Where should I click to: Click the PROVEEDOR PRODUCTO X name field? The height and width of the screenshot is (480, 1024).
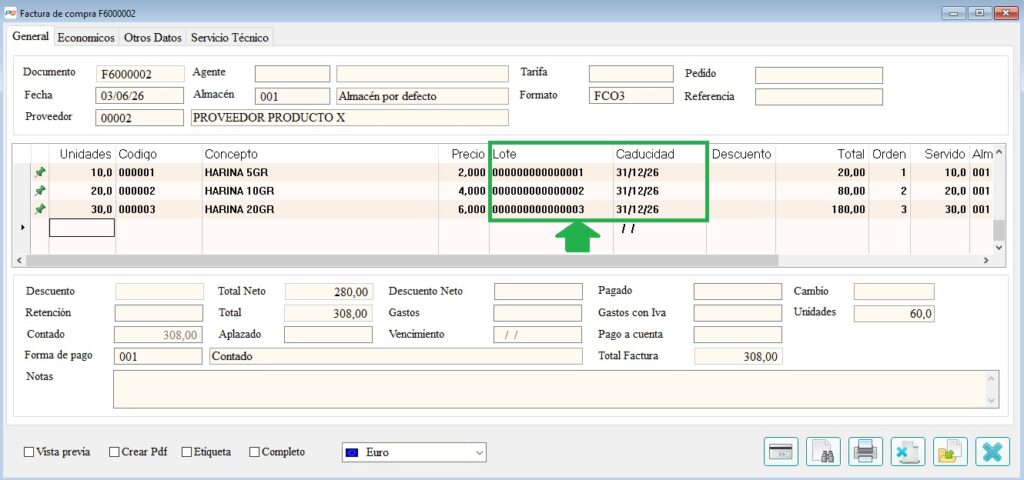click(x=349, y=118)
